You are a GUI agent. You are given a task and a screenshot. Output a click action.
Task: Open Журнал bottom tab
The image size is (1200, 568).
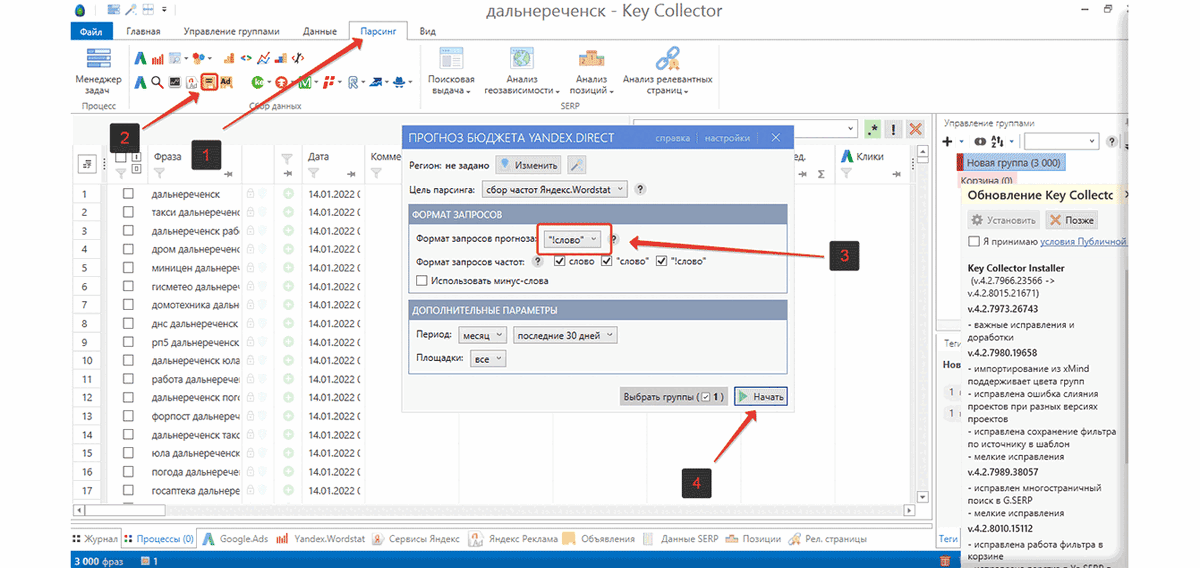click(x=96, y=538)
